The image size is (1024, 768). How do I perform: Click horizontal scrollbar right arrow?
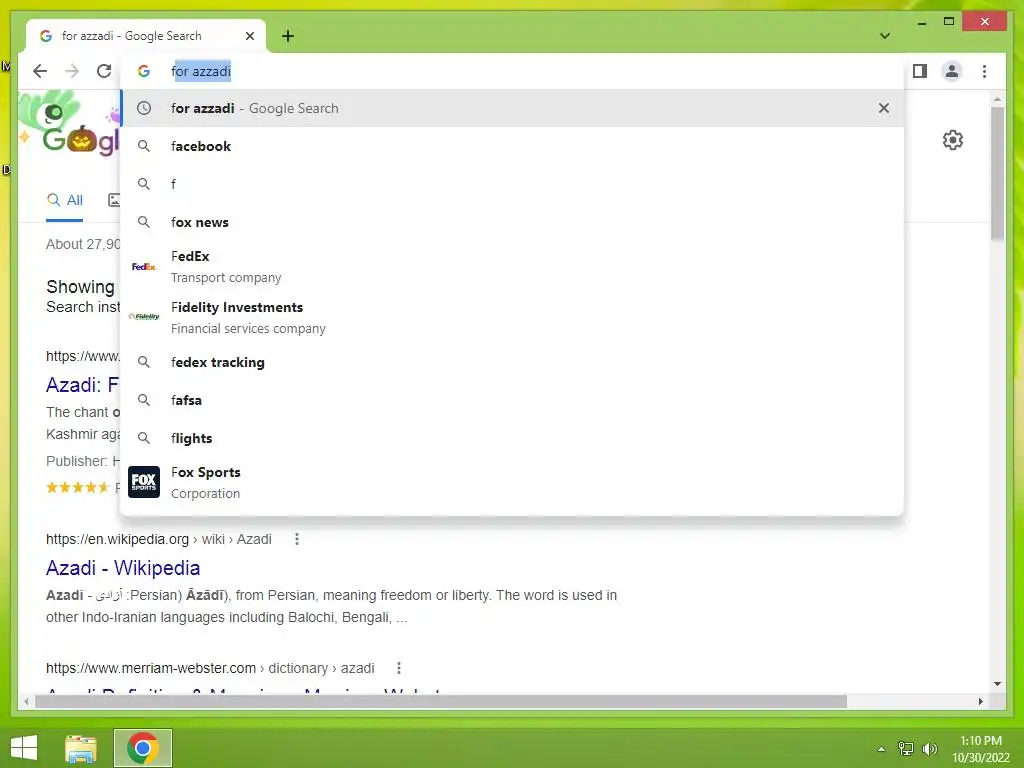980,701
